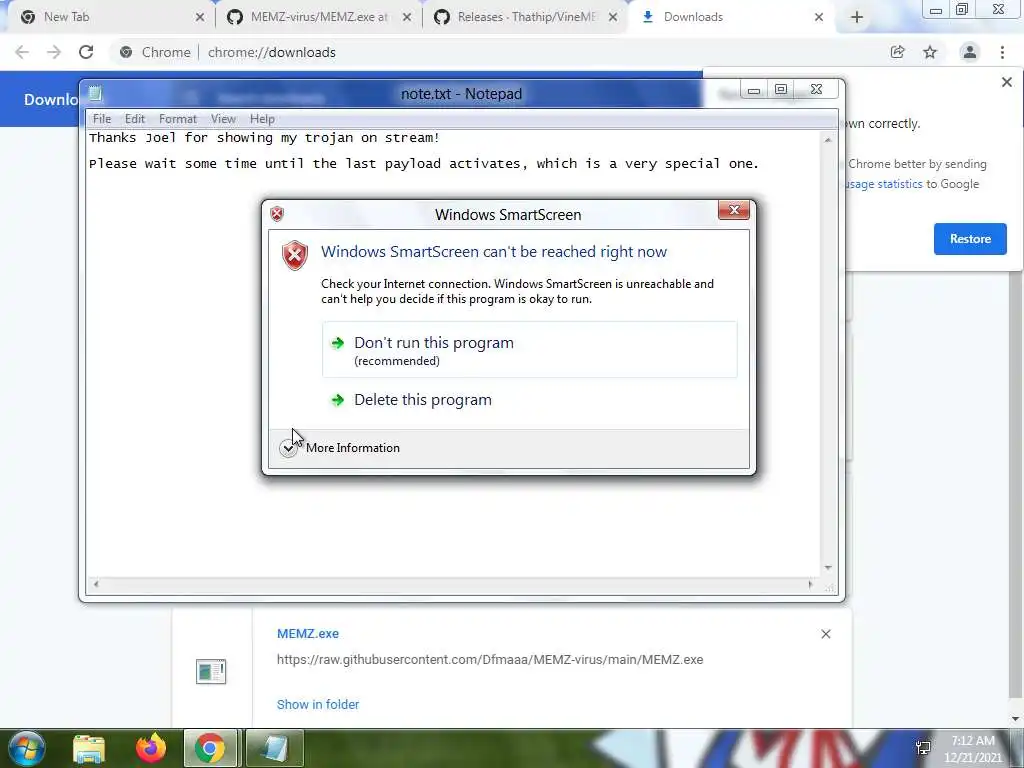This screenshot has height=768, width=1024.
Task: Expand More Information in SmartScreen dialog
Action: [x=340, y=448]
